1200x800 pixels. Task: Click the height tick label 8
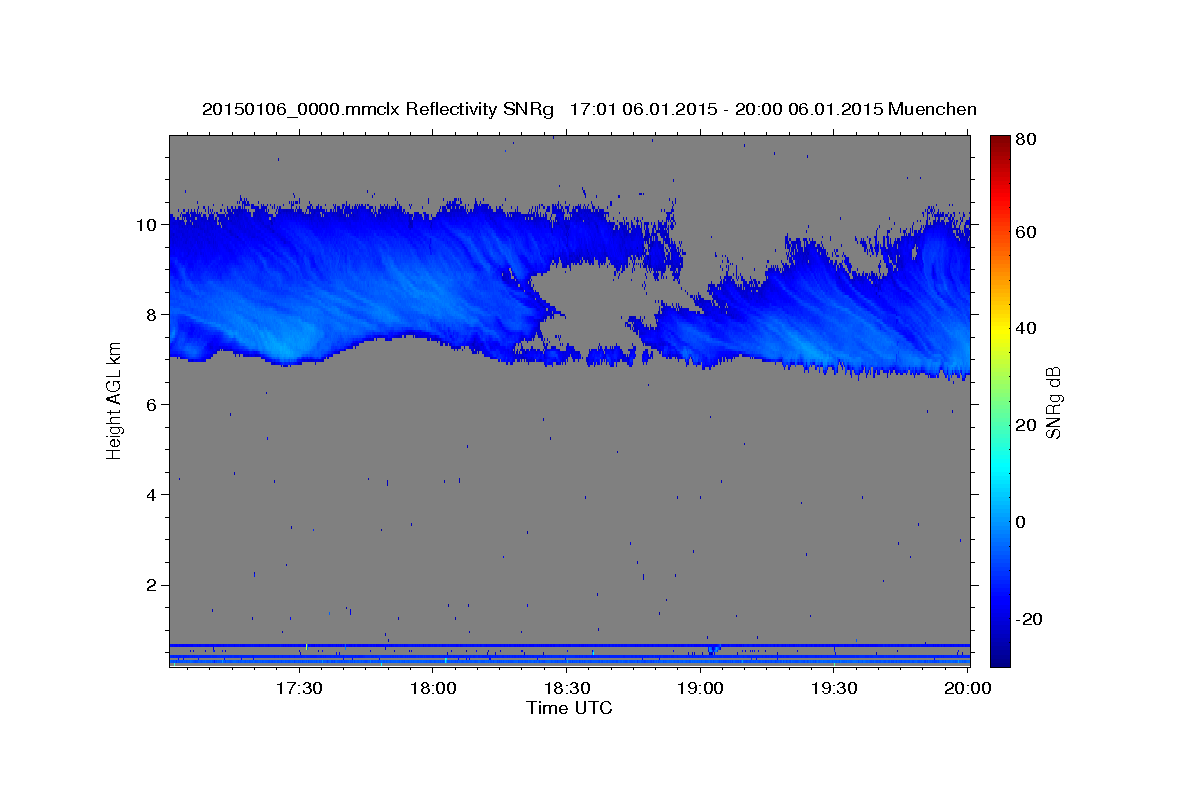tap(151, 314)
